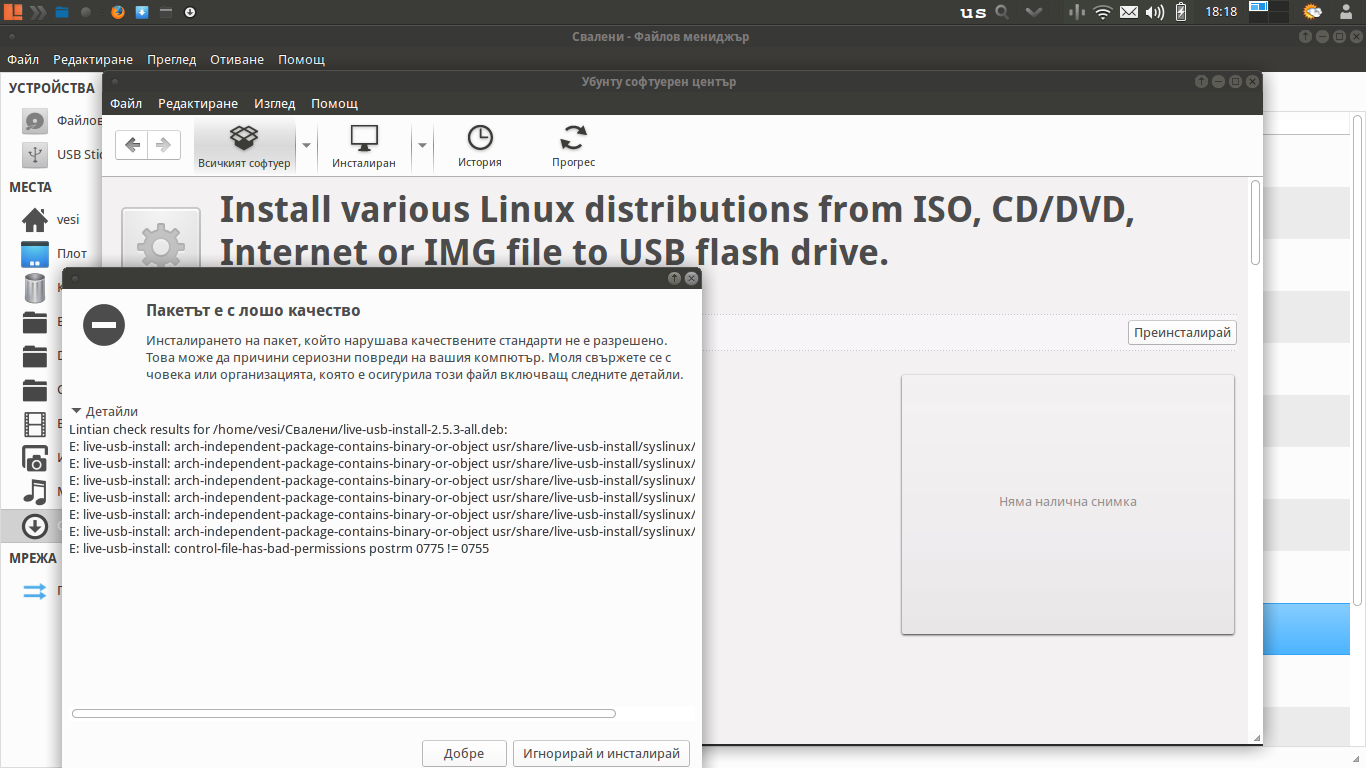Click the workspace switcher in panel

click(1270, 12)
